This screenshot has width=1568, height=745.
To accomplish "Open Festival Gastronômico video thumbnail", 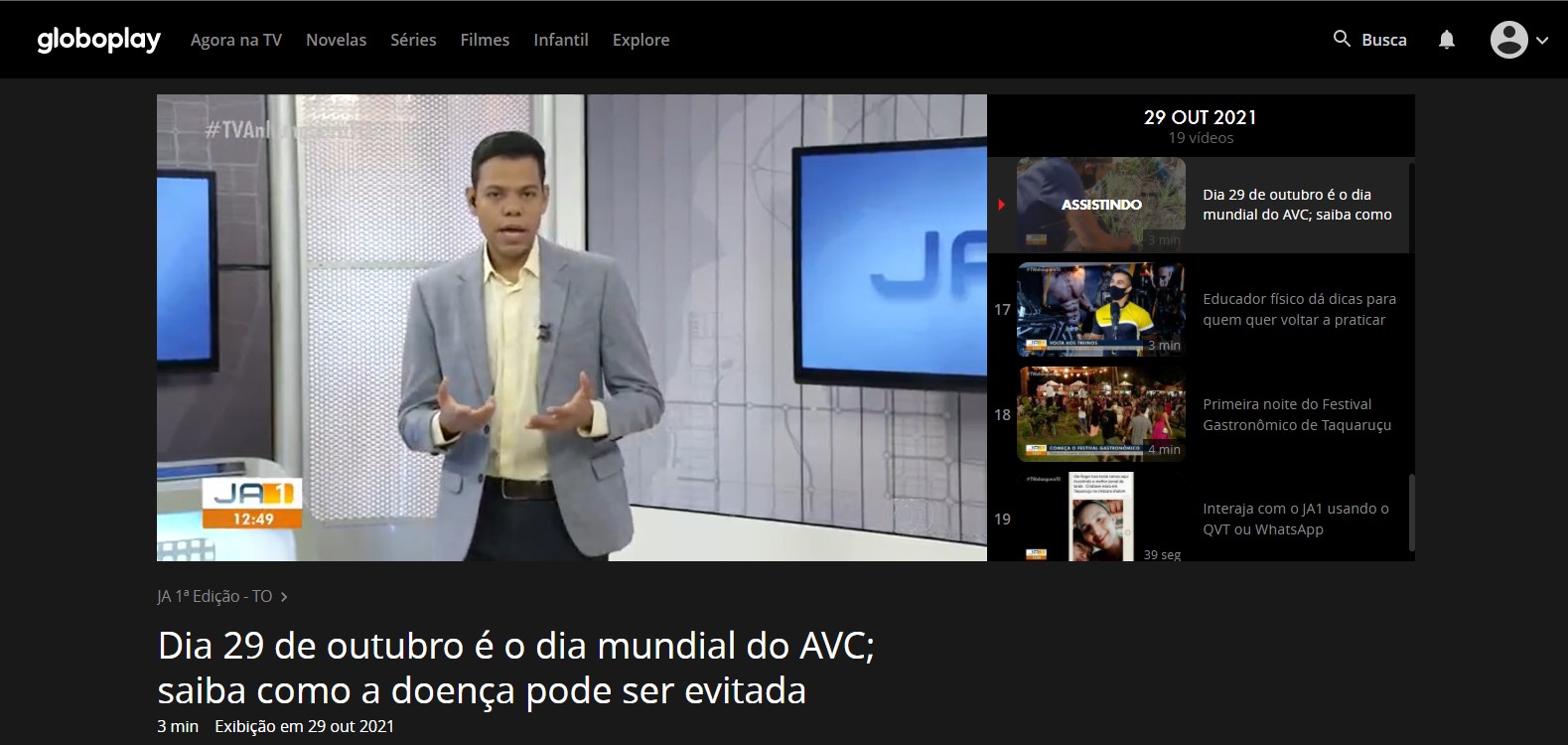I will coord(1101,414).
